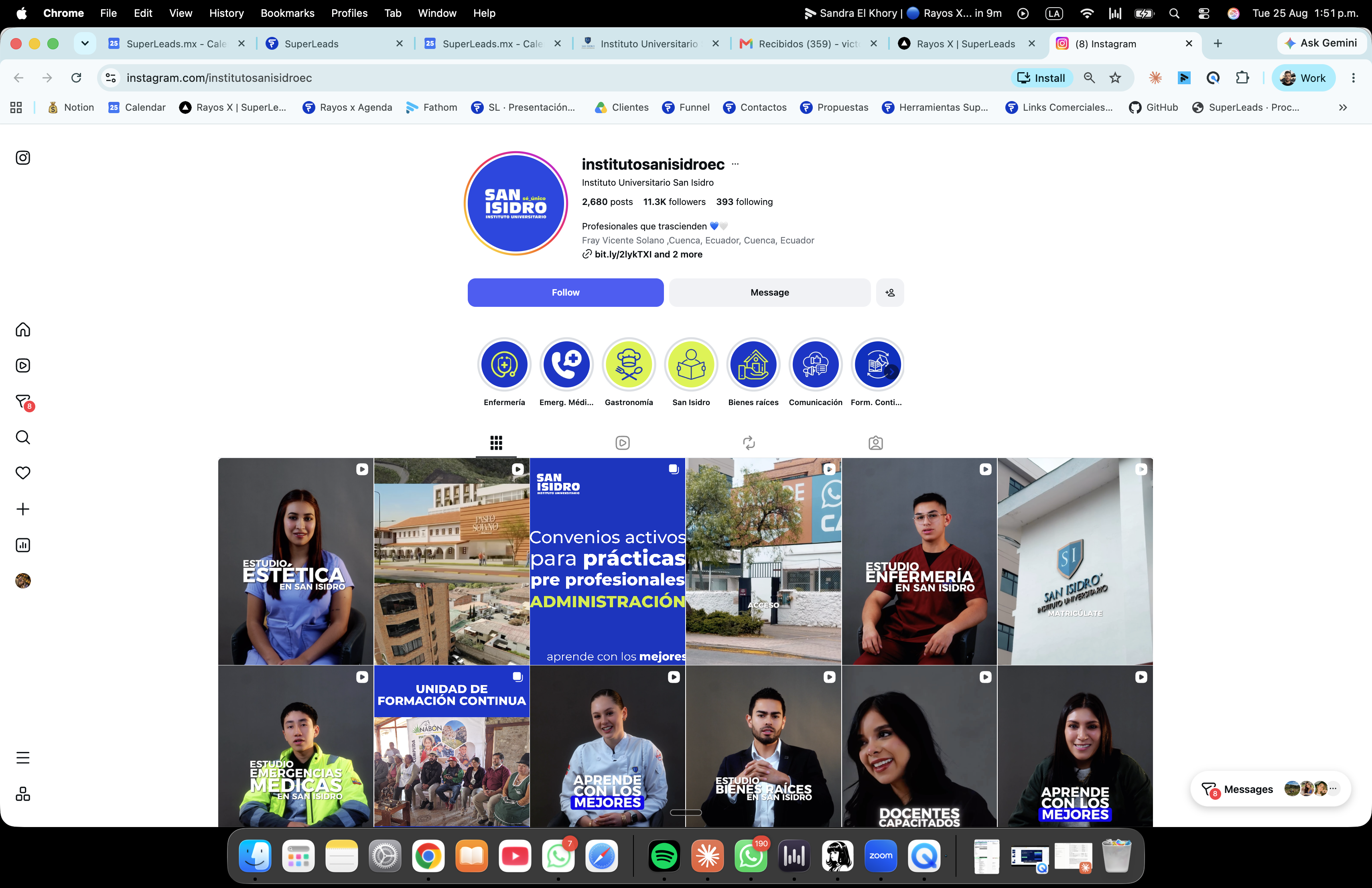Open the Chrome three-dot menu
The width and height of the screenshot is (1372, 888).
tap(1353, 78)
